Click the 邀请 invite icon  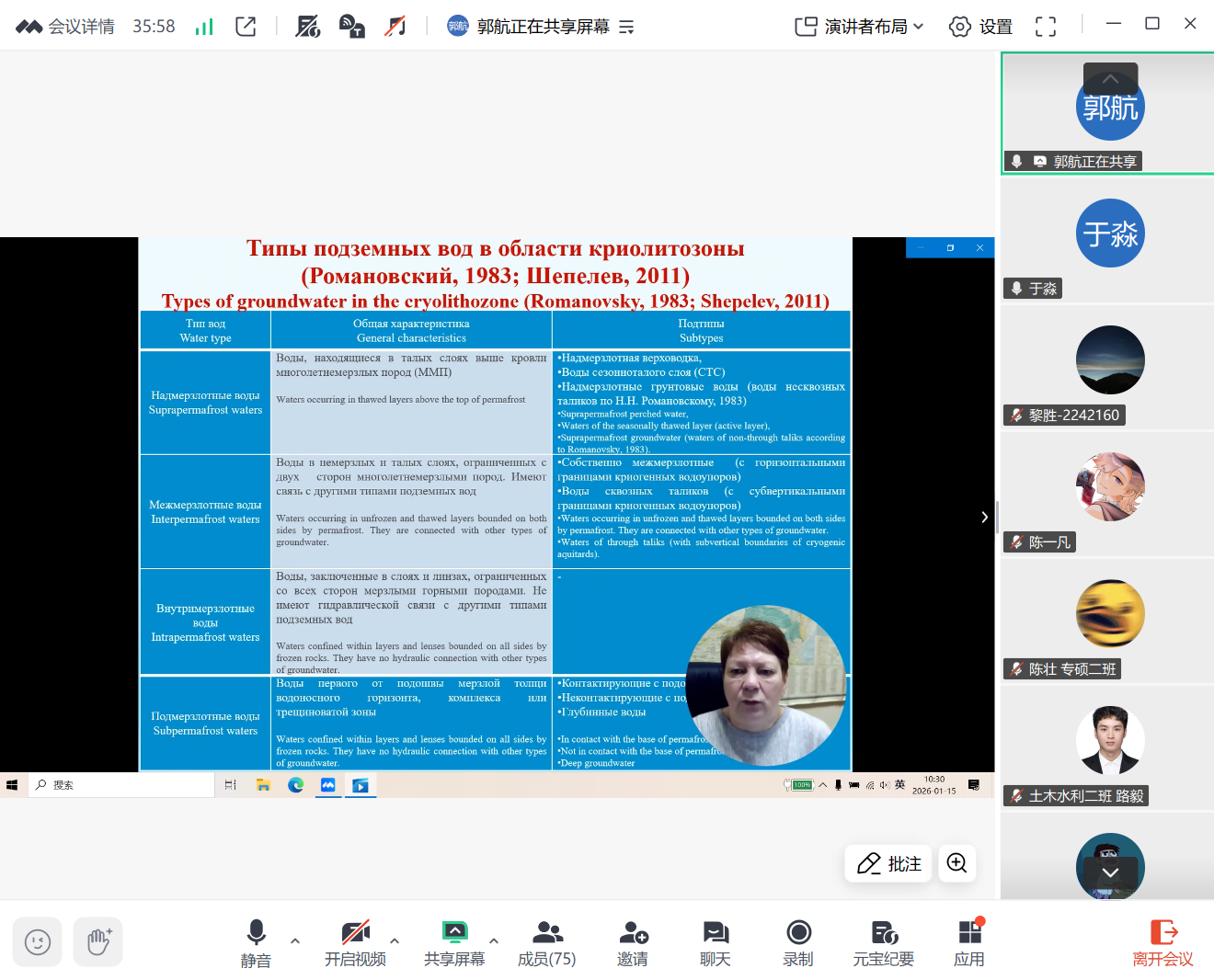tap(633, 942)
